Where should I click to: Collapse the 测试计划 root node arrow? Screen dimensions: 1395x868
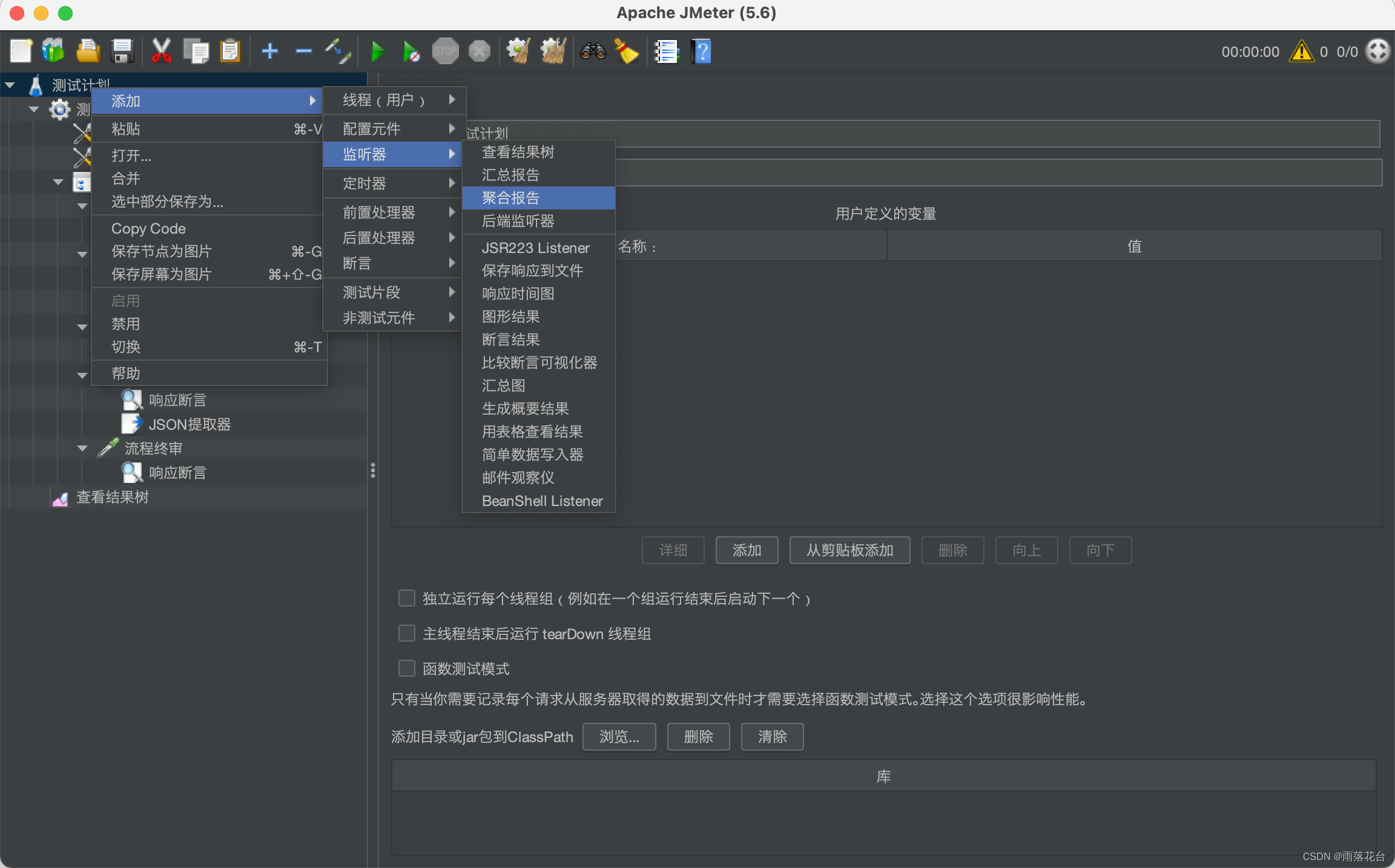tap(10, 85)
